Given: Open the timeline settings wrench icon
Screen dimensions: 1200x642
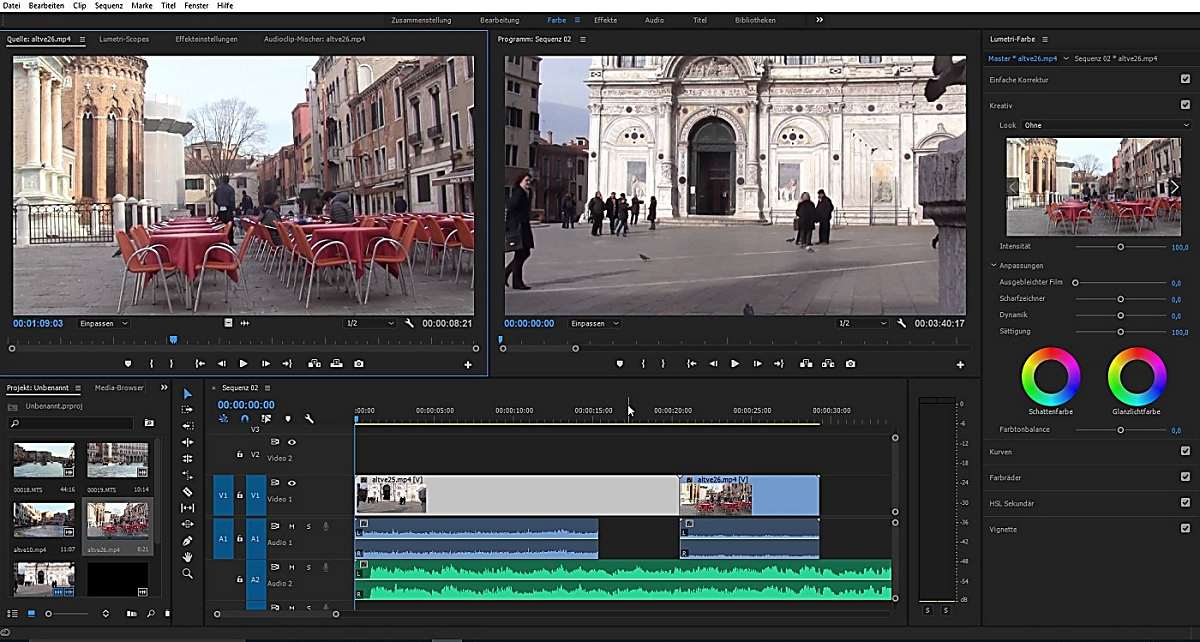Looking at the screenshot, I should tap(308, 418).
